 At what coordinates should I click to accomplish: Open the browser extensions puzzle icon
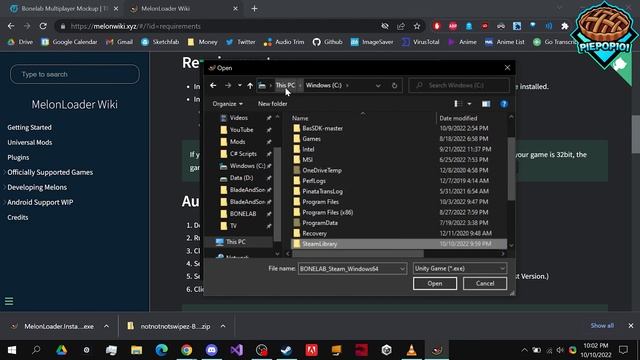tap(564, 26)
